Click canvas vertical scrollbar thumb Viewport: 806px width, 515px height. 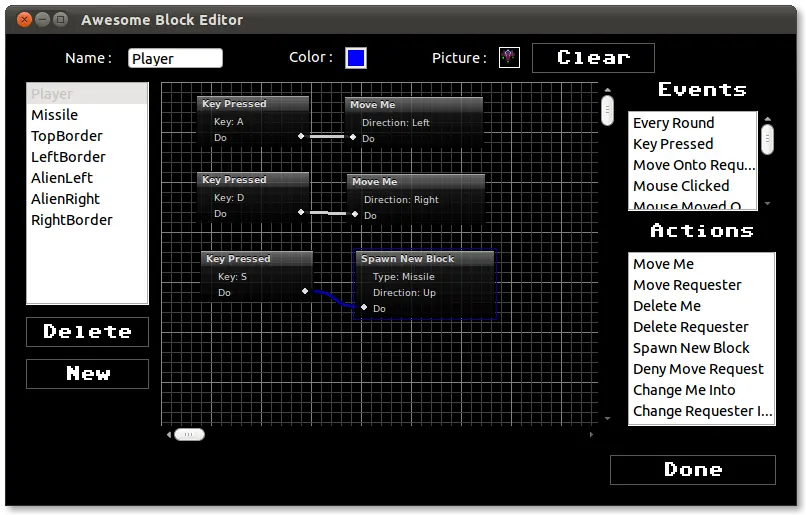pos(608,110)
